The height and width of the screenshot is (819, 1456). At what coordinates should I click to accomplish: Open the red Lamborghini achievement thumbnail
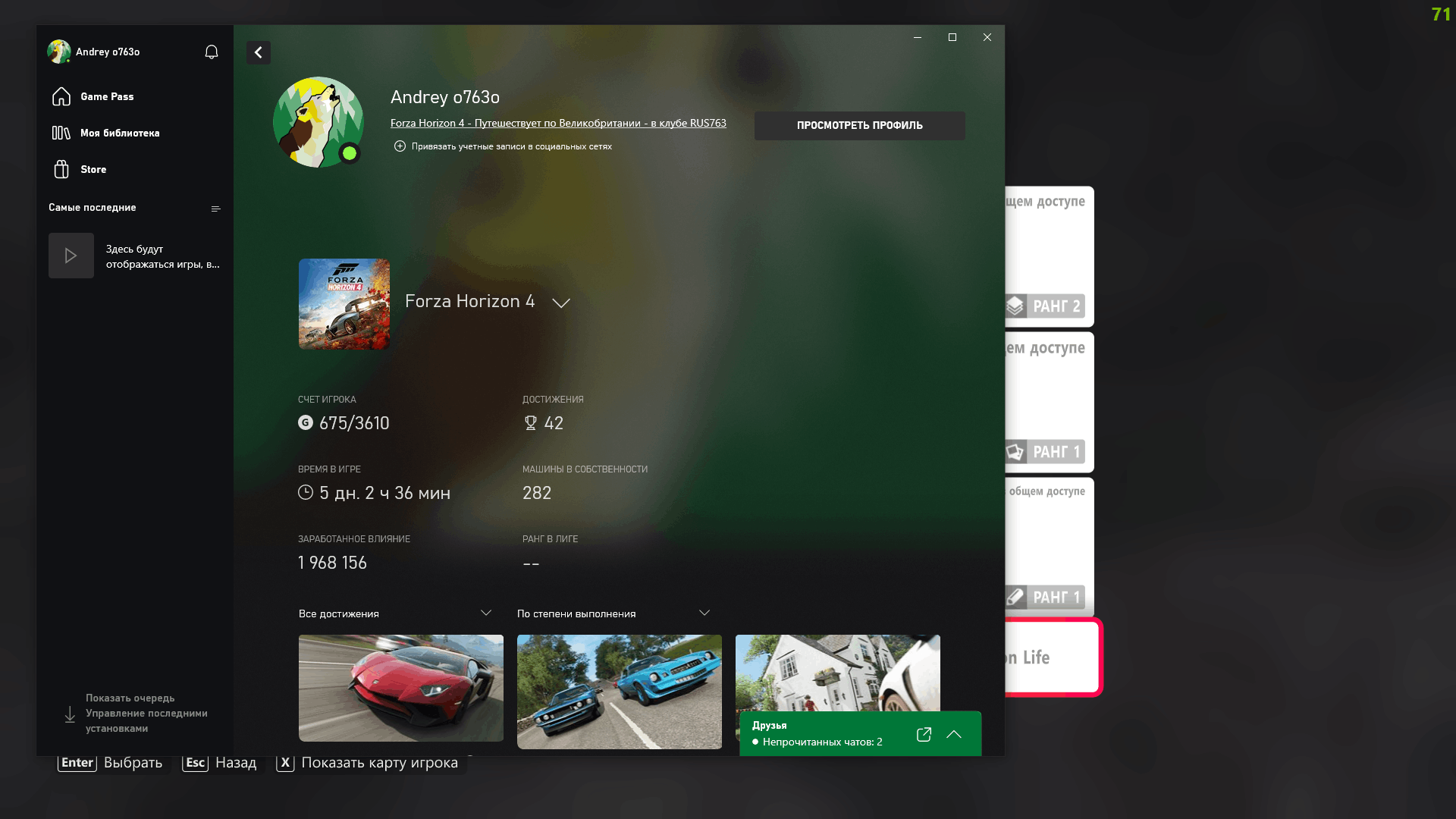401,688
